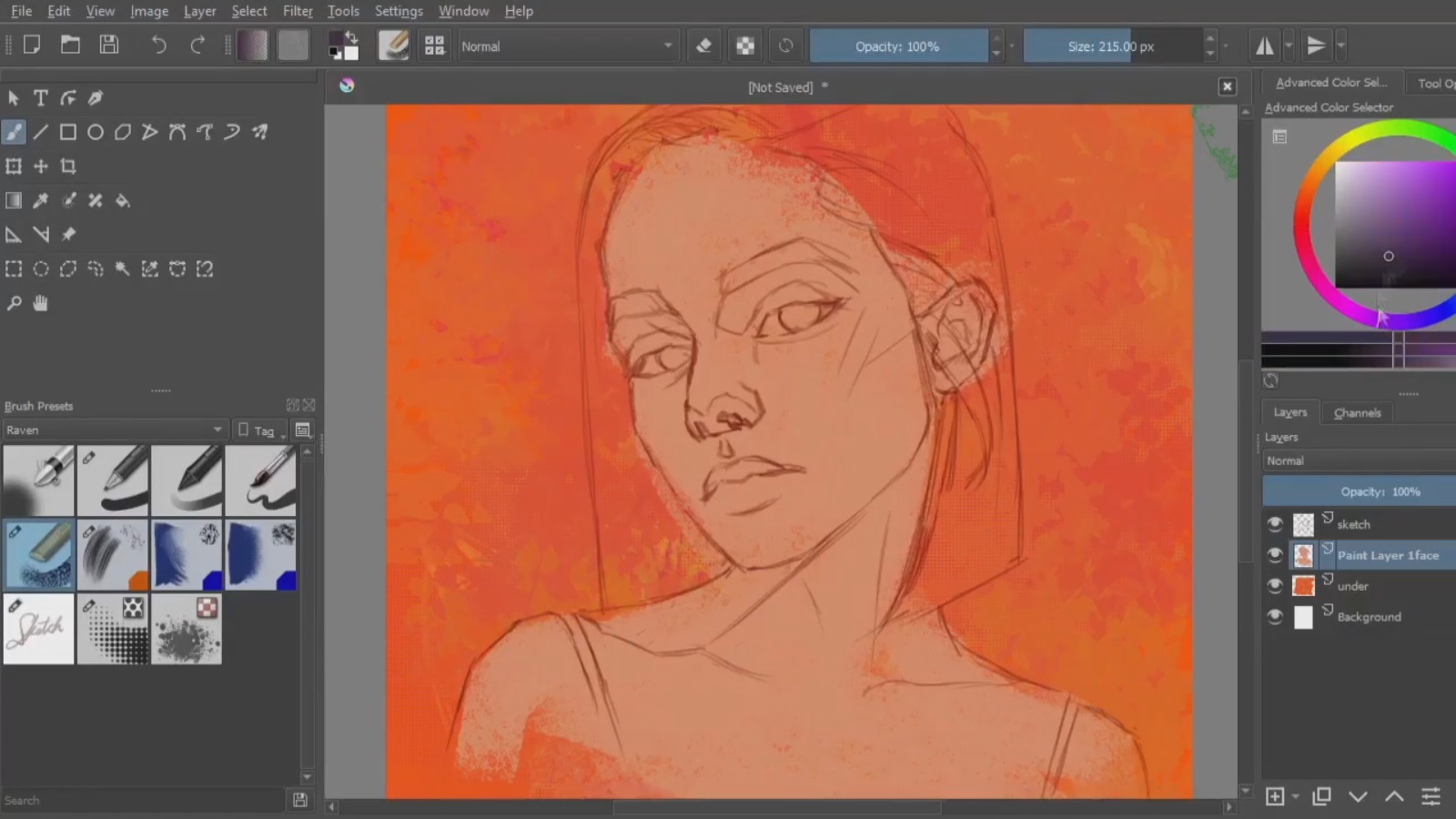This screenshot has width=1456, height=819.
Task: Add a new paint layer
Action: point(1275,797)
